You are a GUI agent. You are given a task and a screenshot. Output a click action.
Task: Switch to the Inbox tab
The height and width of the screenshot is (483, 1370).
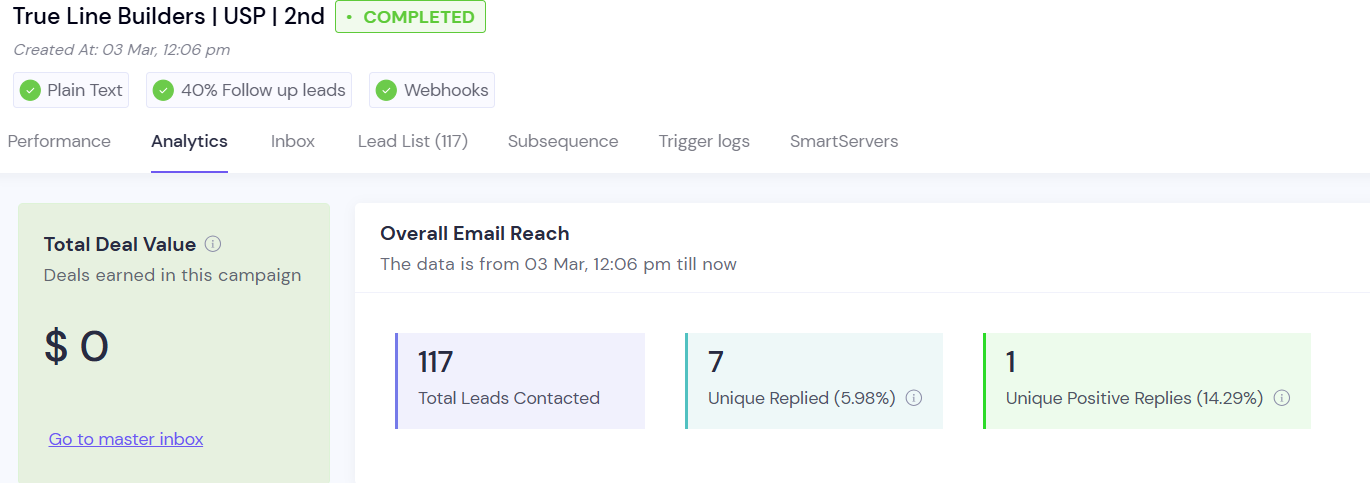[x=293, y=141]
